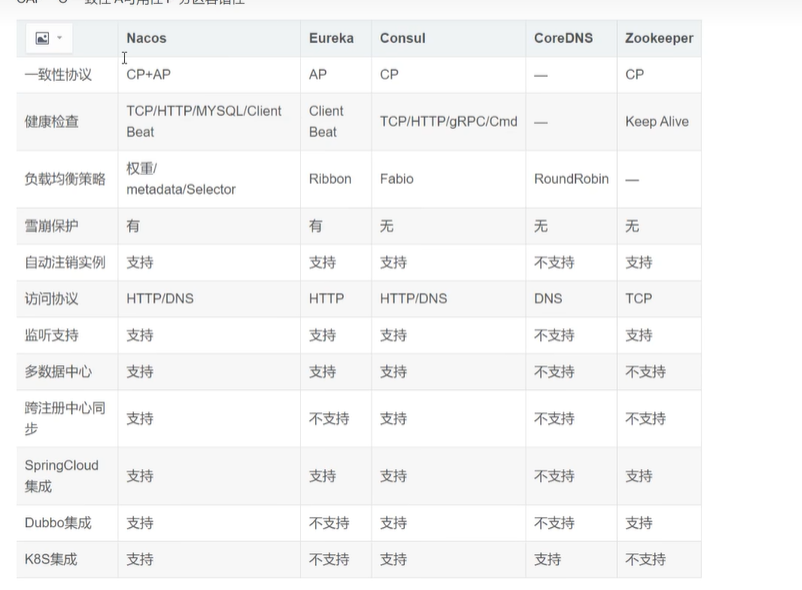Viewport: 802px width, 590px height.
Task: Click the SpringCloud集成 row label
Action: (x=61, y=475)
